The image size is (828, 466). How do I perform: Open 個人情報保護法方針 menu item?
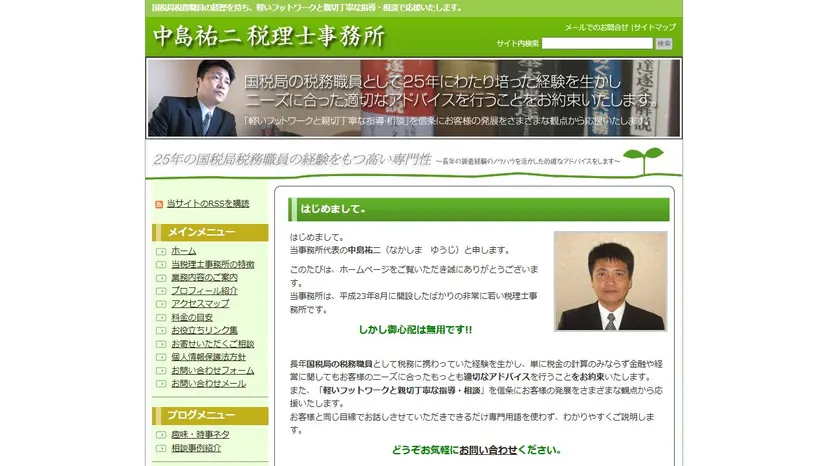pos(209,357)
